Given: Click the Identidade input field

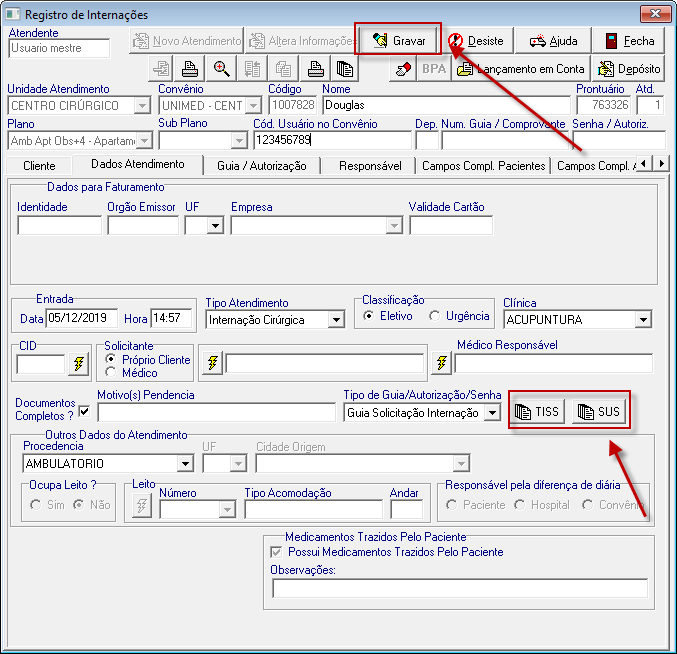Looking at the screenshot, I should (x=59, y=226).
